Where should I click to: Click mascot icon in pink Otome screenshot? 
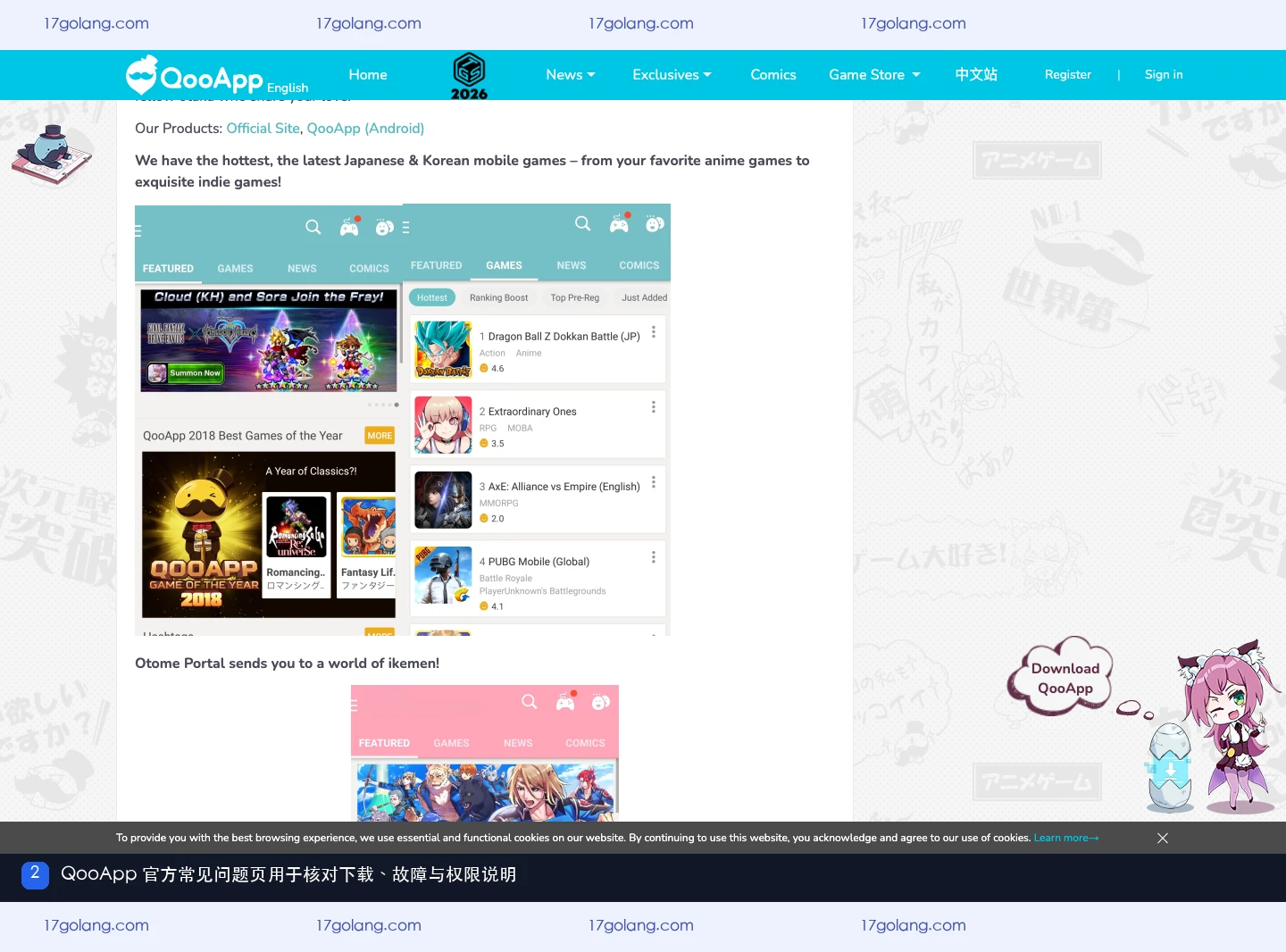pyautogui.click(x=601, y=703)
